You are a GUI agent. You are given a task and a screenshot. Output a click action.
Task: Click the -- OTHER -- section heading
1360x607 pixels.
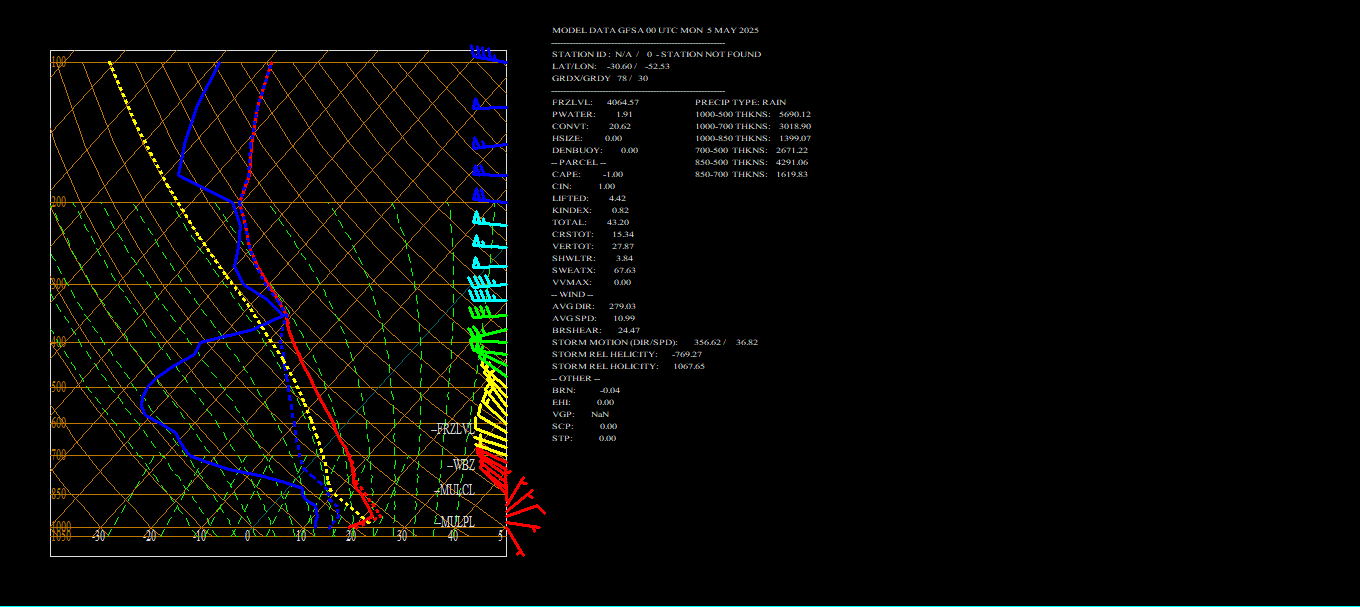576,378
